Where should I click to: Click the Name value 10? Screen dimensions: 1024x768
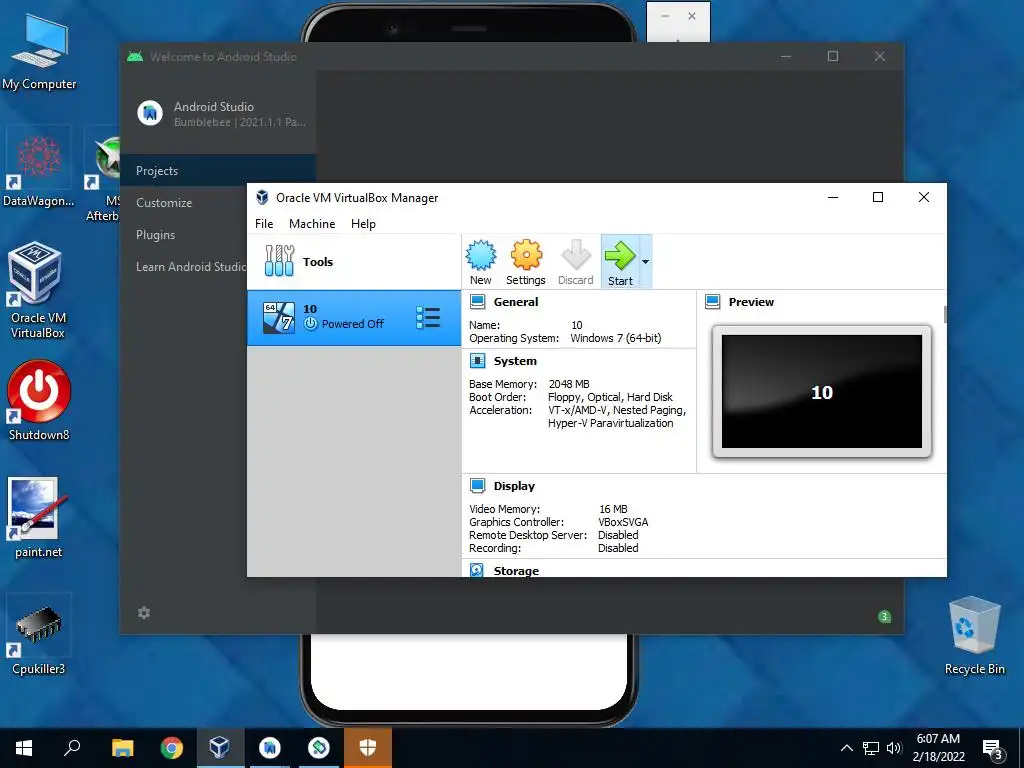577,325
